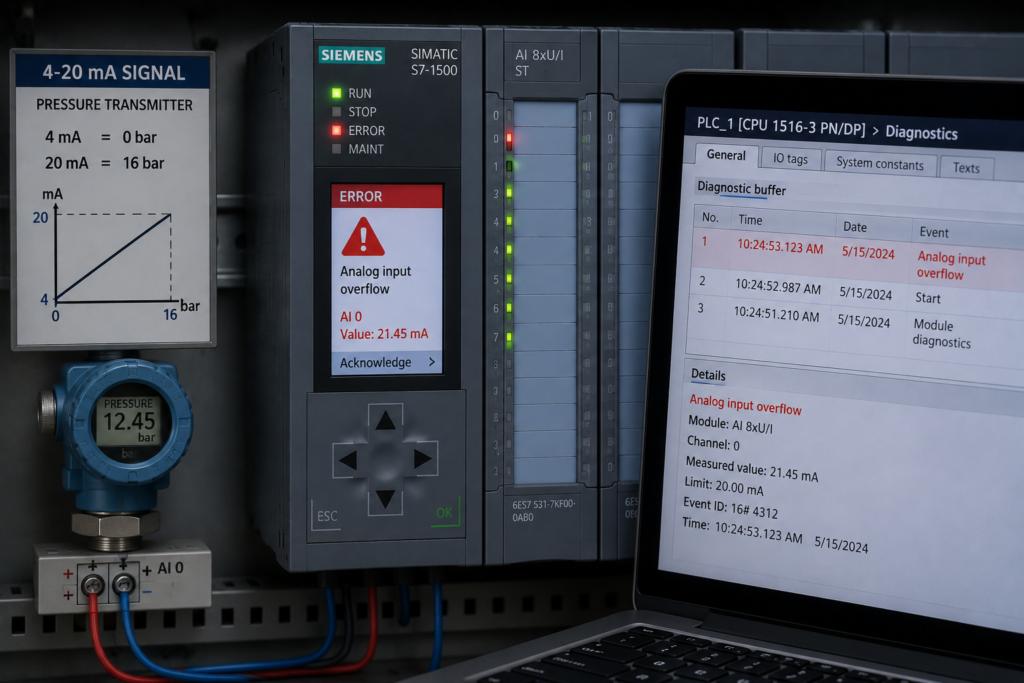
Task: Click the 'Module diagnostics' event cell
Action: 941,334
